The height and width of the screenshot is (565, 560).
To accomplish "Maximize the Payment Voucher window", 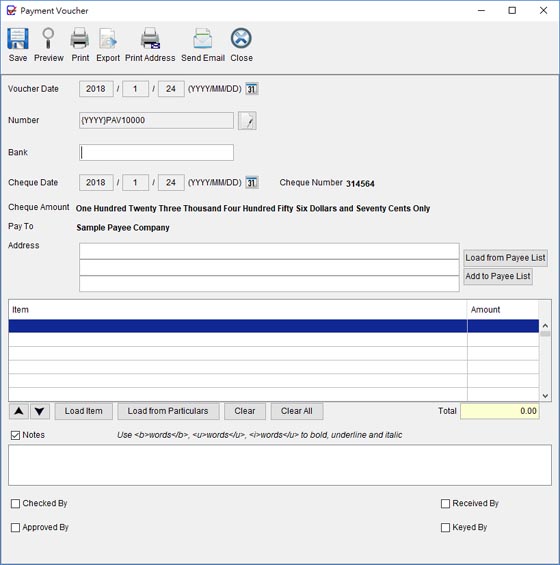I will (512, 10).
